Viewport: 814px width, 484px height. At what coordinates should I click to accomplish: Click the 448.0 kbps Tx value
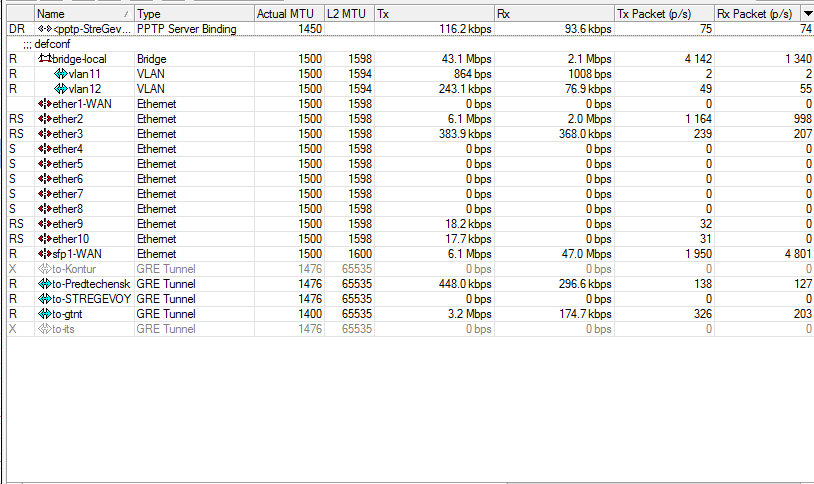[x=465, y=285]
